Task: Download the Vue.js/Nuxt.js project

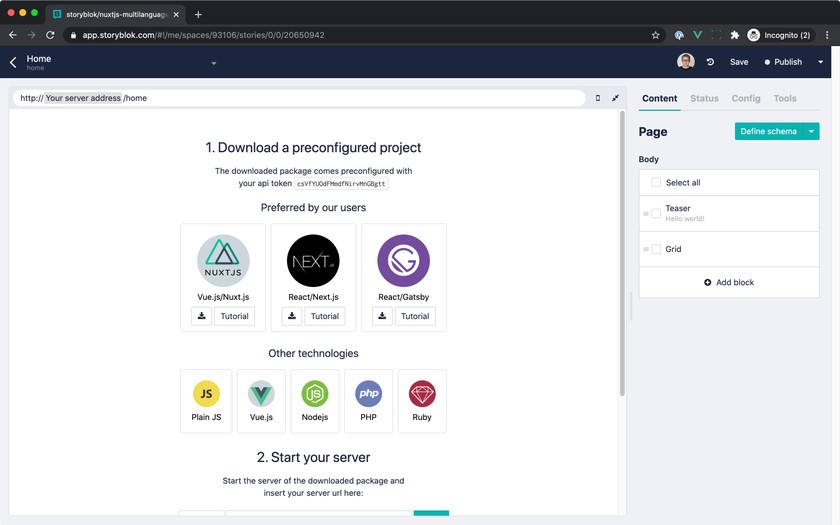Action: coord(201,316)
